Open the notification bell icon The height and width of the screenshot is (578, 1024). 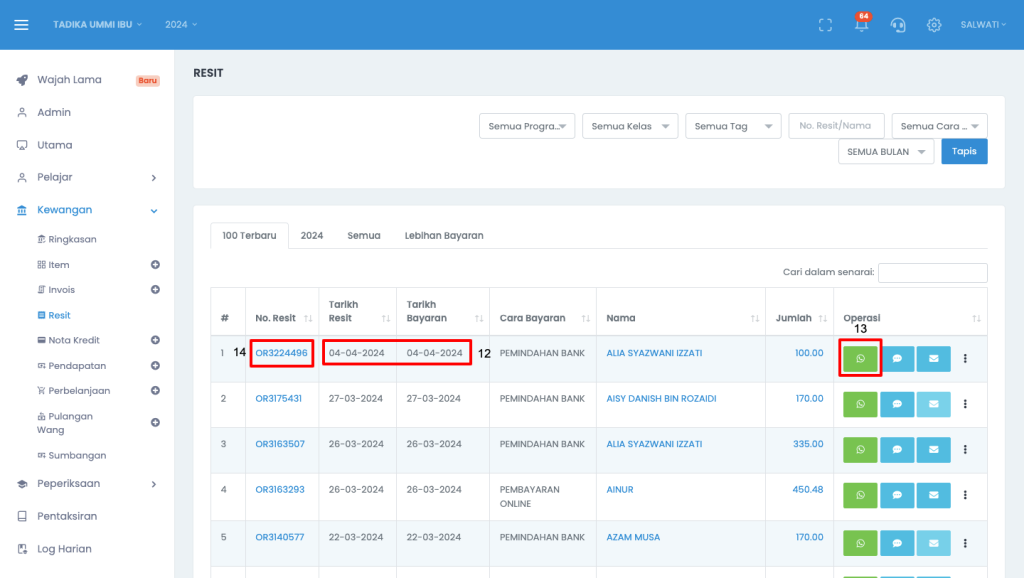point(861,25)
